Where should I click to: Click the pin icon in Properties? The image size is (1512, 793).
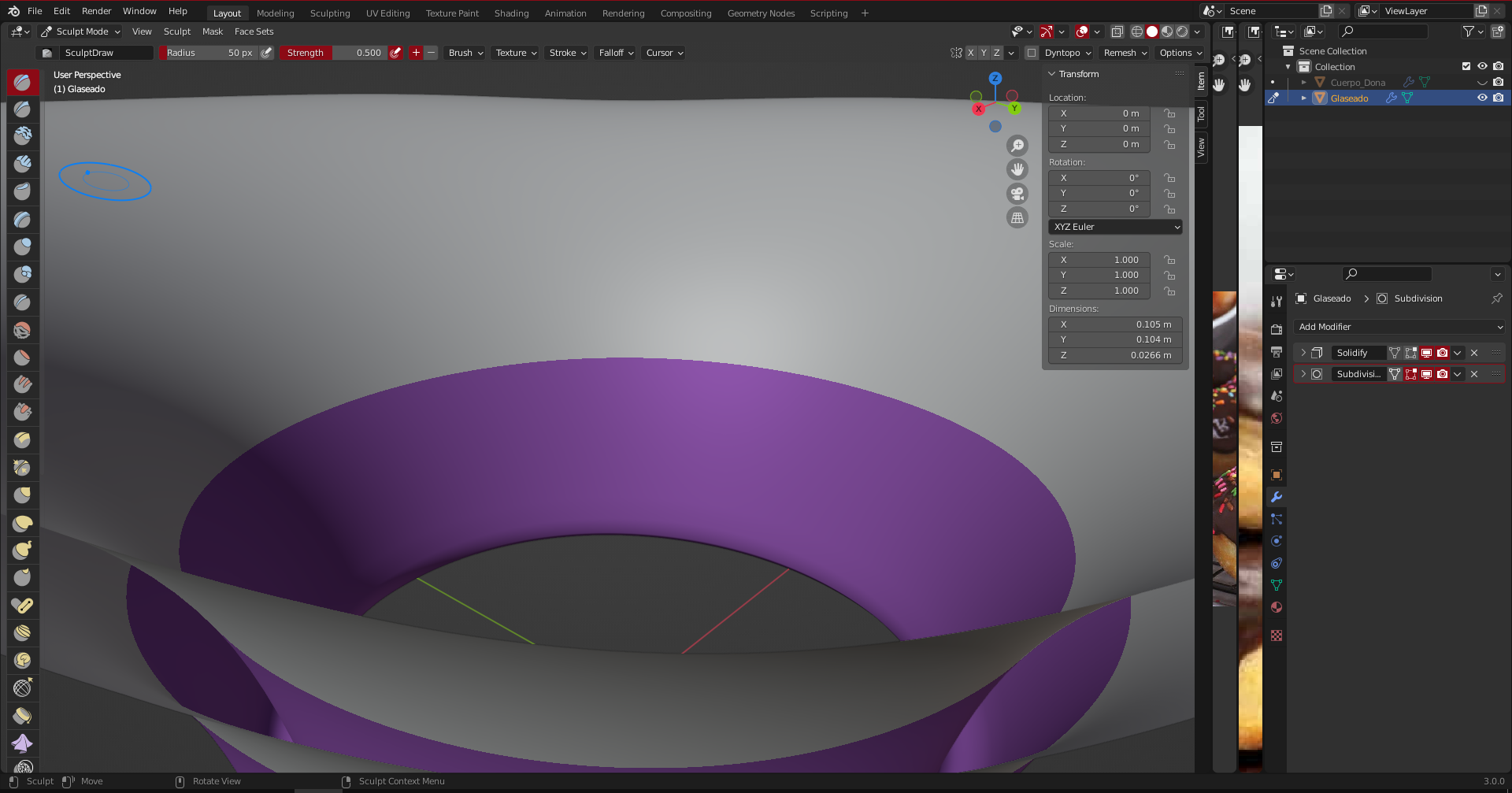click(1496, 298)
